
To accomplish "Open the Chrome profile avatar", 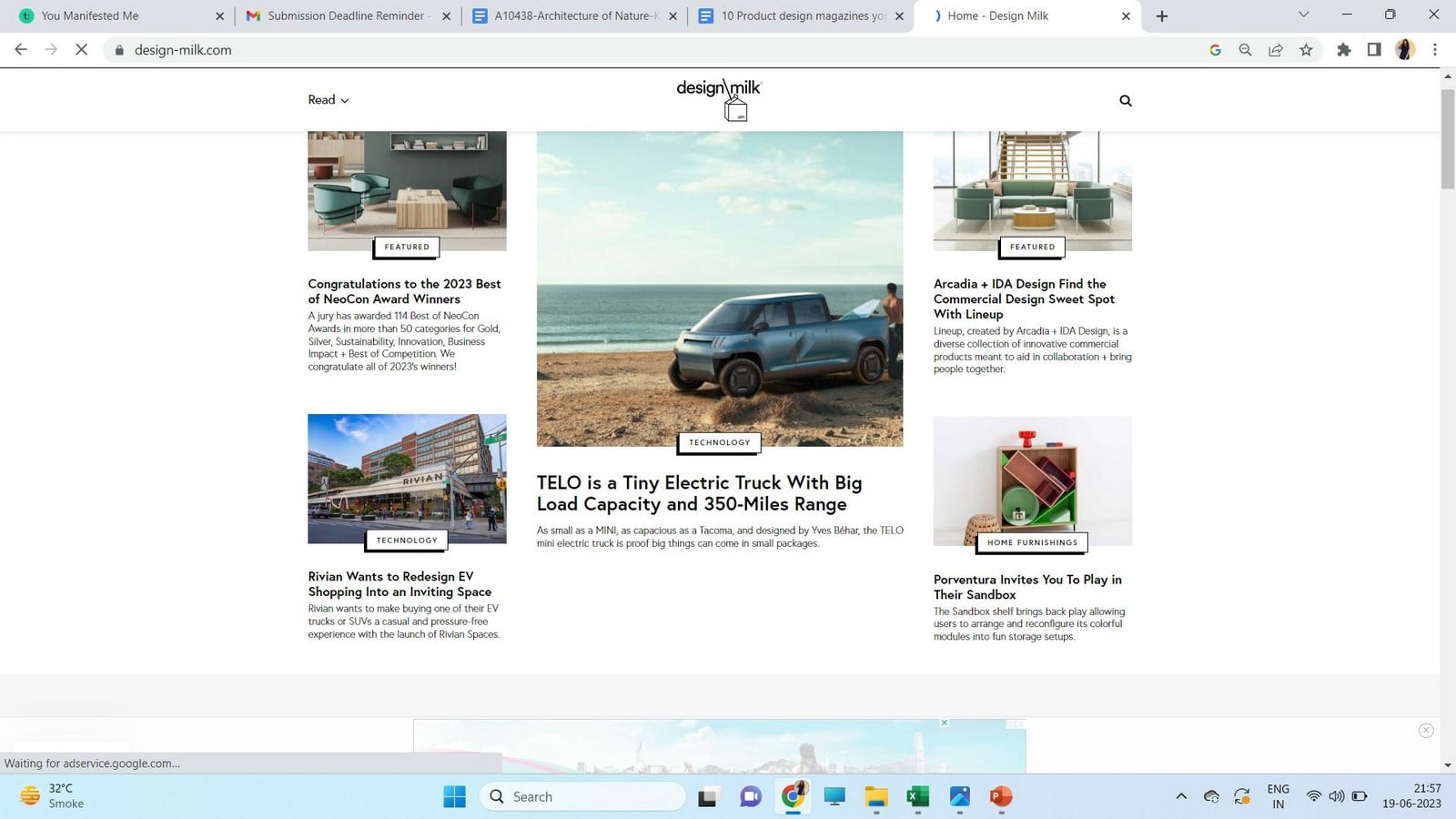I will click(1405, 50).
